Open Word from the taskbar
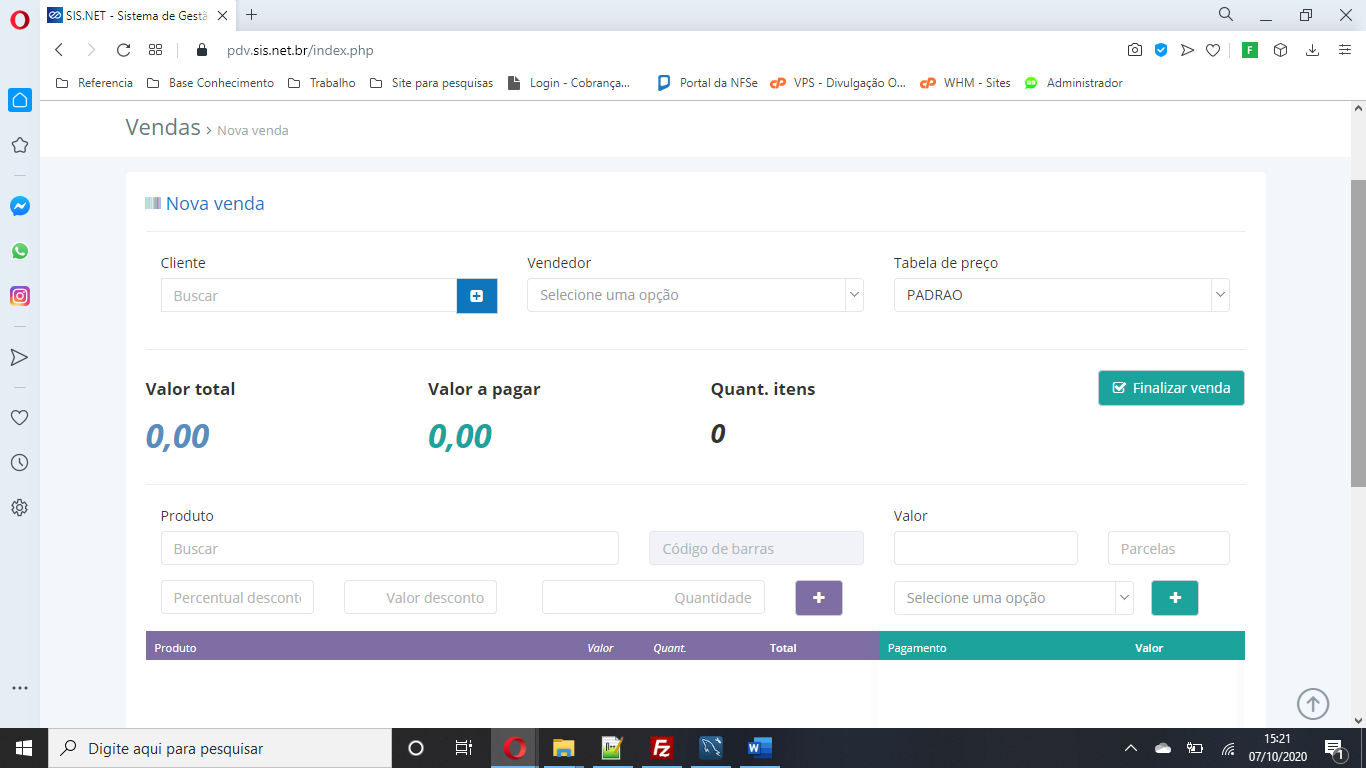 (759, 748)
